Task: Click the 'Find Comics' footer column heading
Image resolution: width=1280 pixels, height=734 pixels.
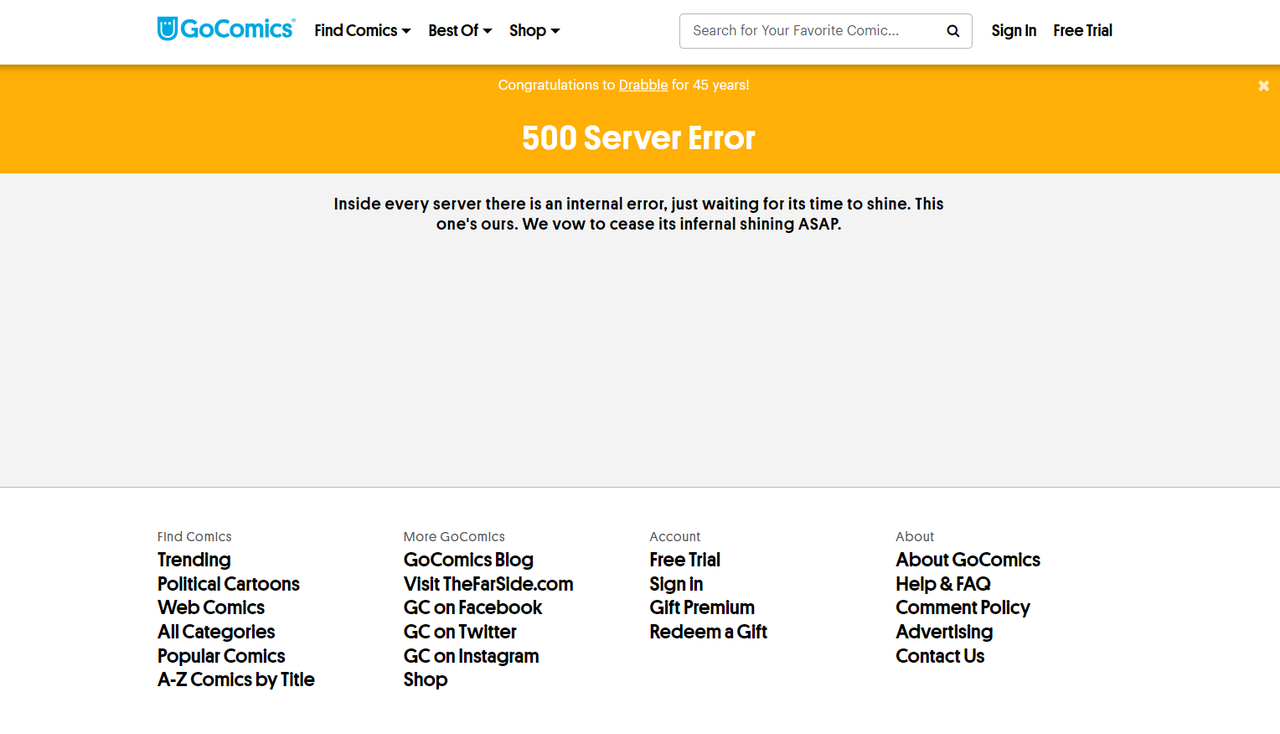Action: (194, 537)
